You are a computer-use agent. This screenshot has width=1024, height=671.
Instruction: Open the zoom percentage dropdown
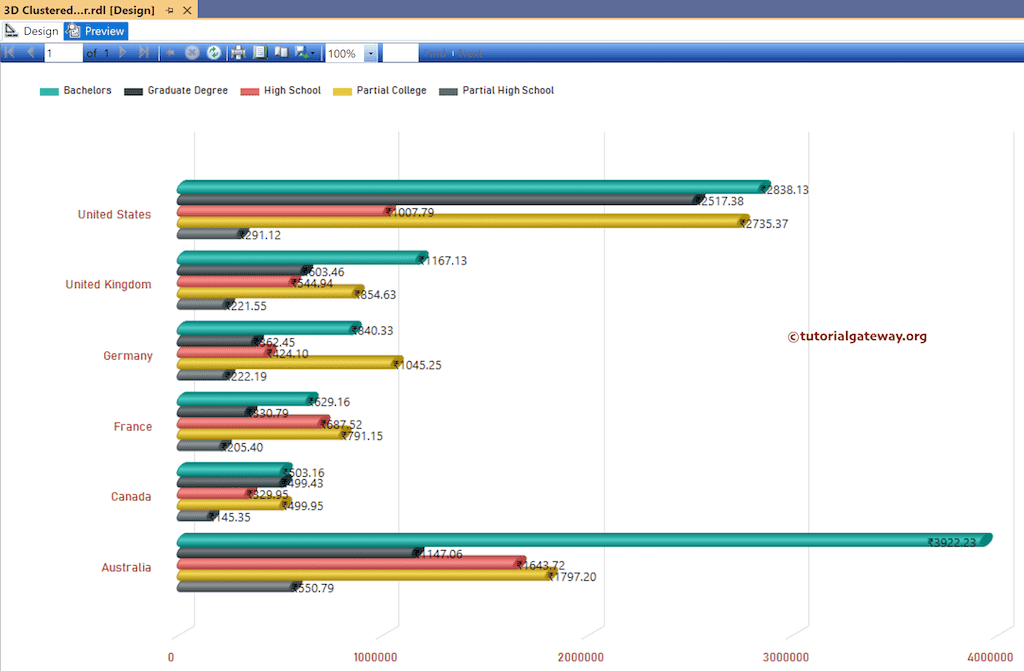point(371,52)
